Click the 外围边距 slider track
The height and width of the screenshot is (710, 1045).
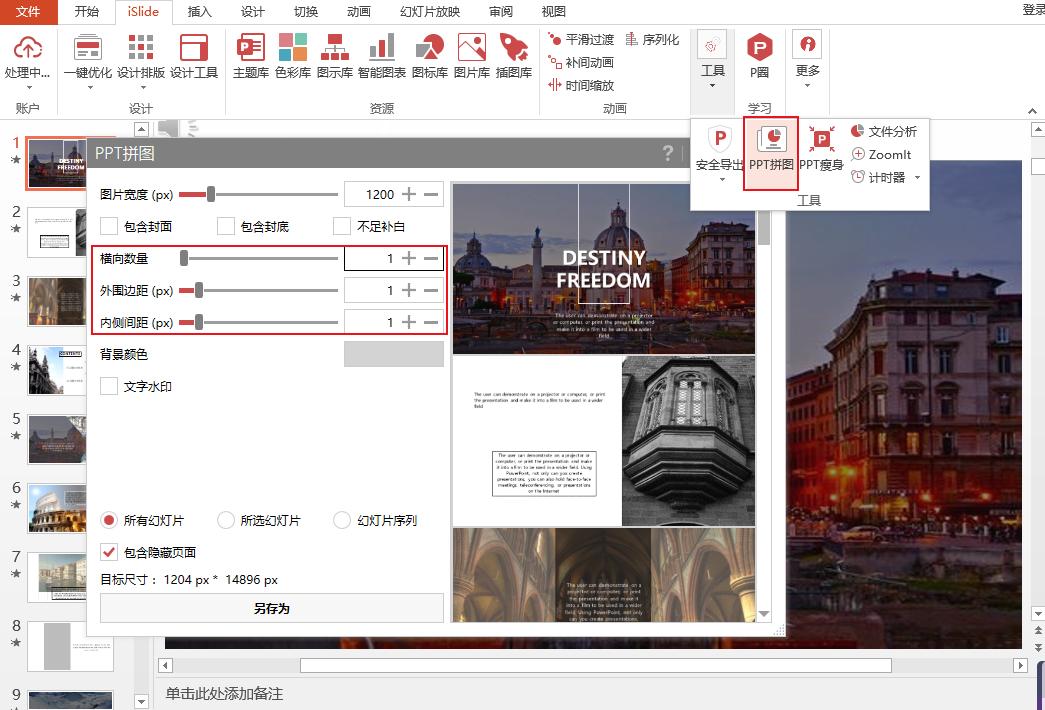coord(259,290)
